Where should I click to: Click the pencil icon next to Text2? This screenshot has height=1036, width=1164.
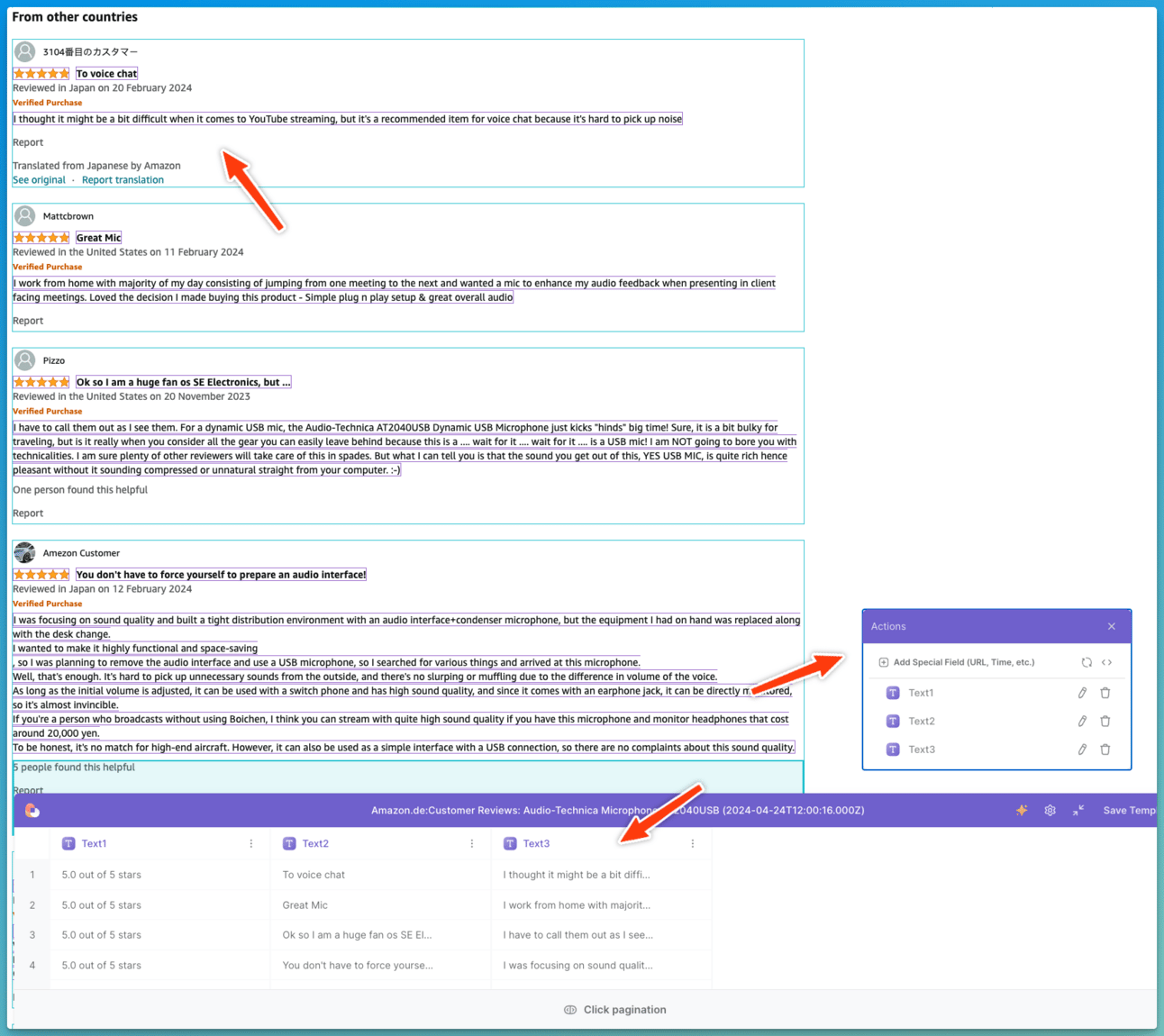[x=1082, y=721]
